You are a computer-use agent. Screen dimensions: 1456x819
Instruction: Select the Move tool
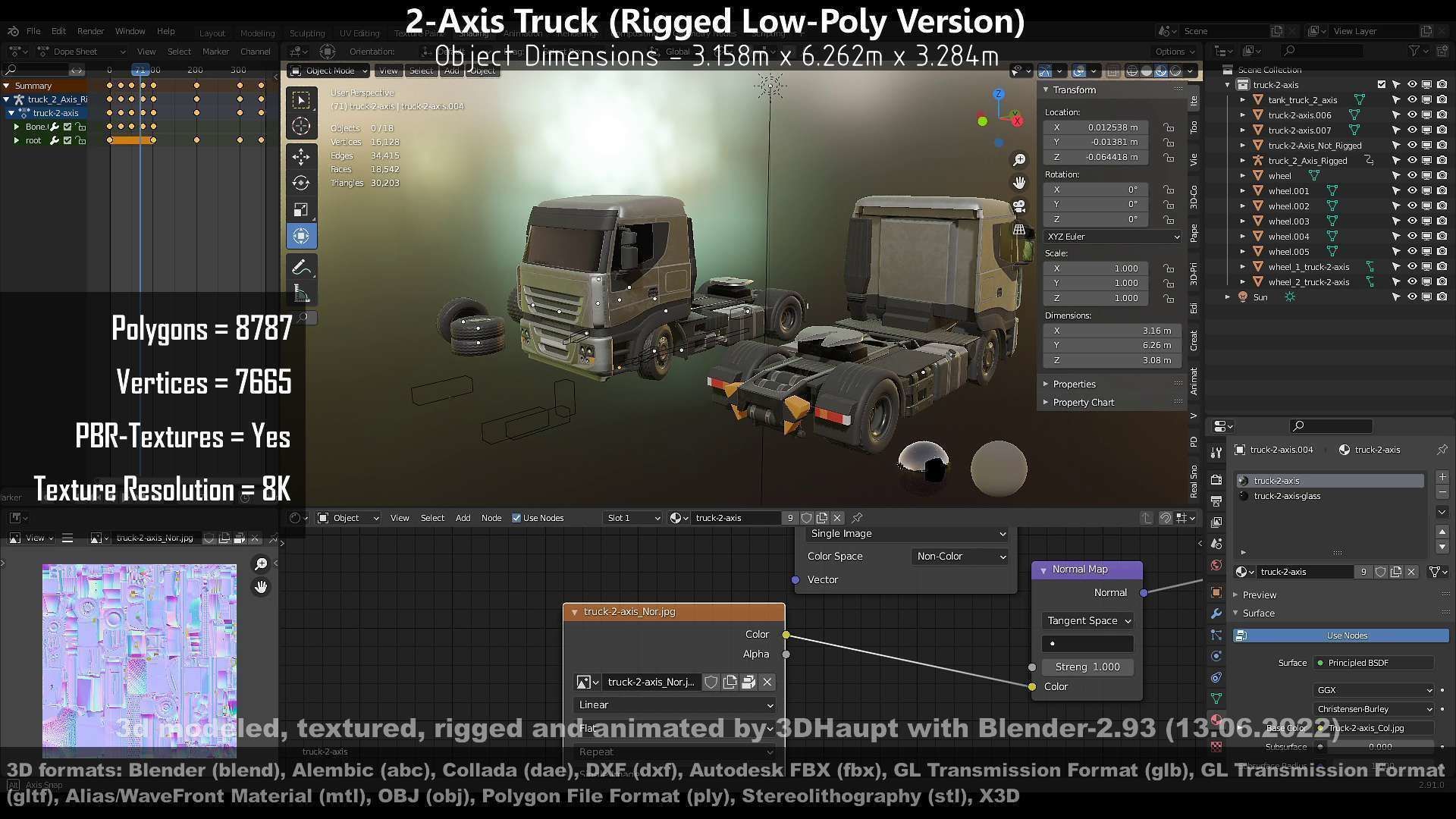(x=301, y=157)
